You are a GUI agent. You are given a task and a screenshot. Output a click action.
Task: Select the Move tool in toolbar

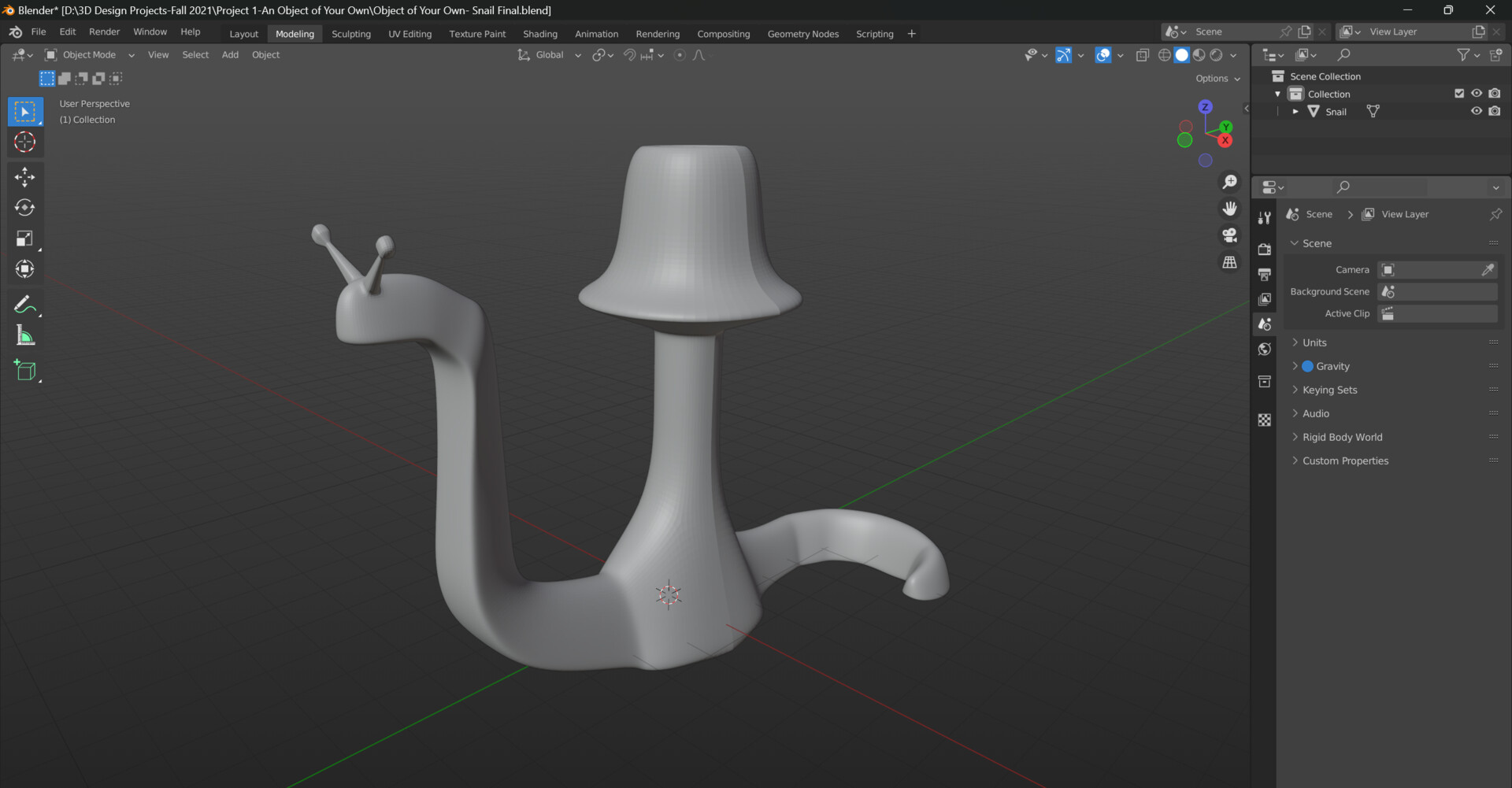point(24,177)
